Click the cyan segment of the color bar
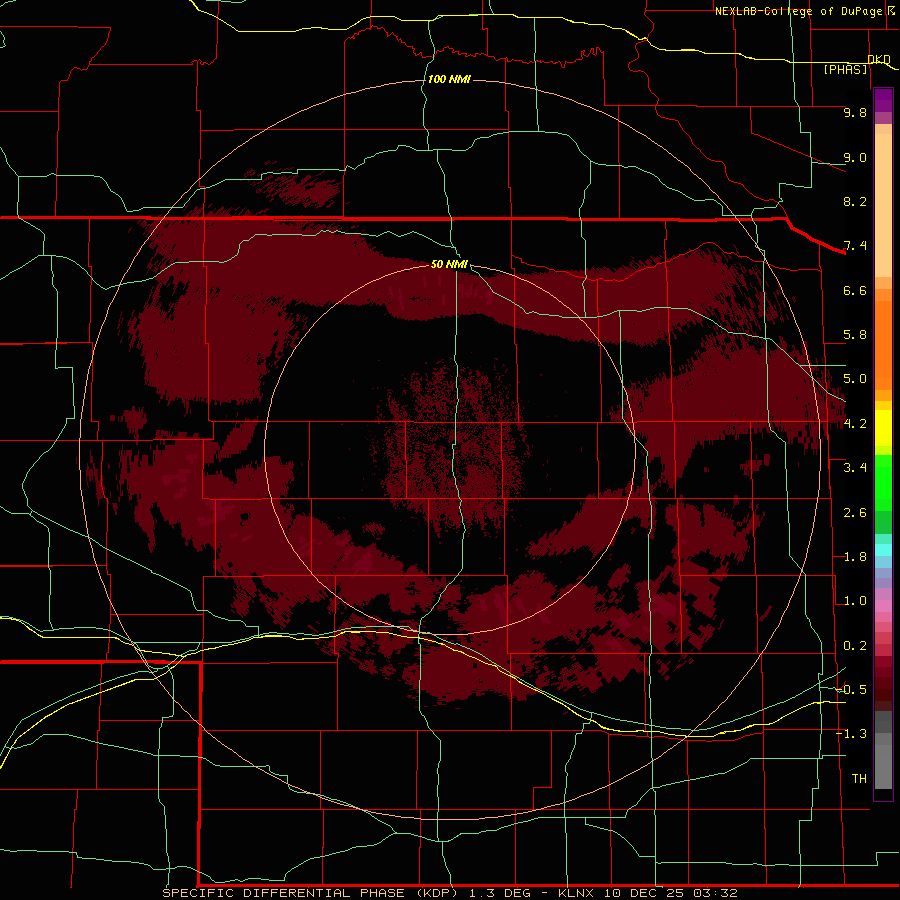The image size is (900, 900). (x=883, y=550)
